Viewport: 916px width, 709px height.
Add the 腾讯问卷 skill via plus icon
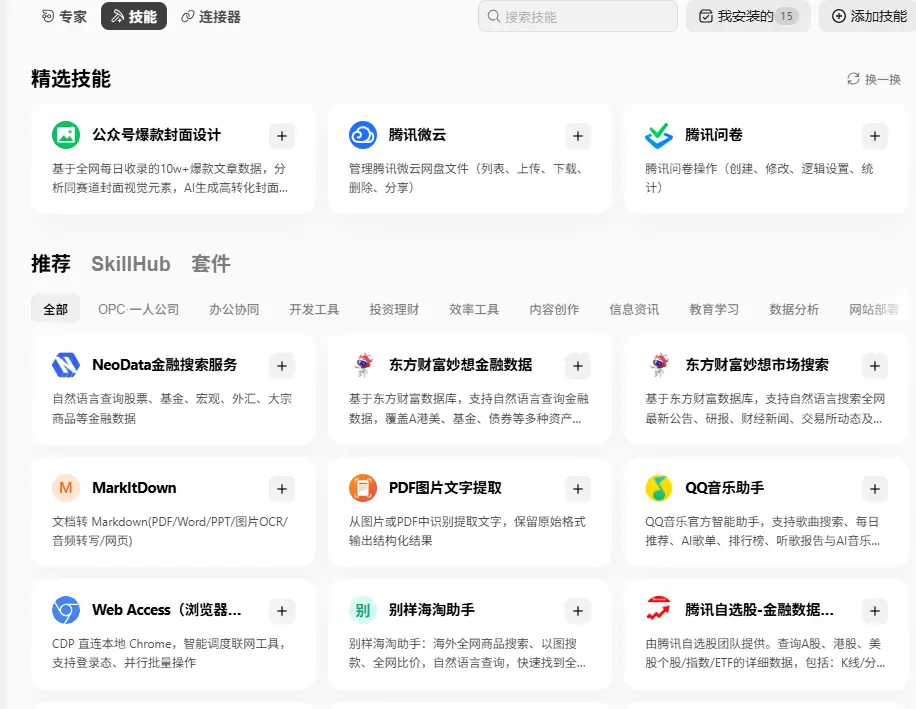(x=875, y=136)
